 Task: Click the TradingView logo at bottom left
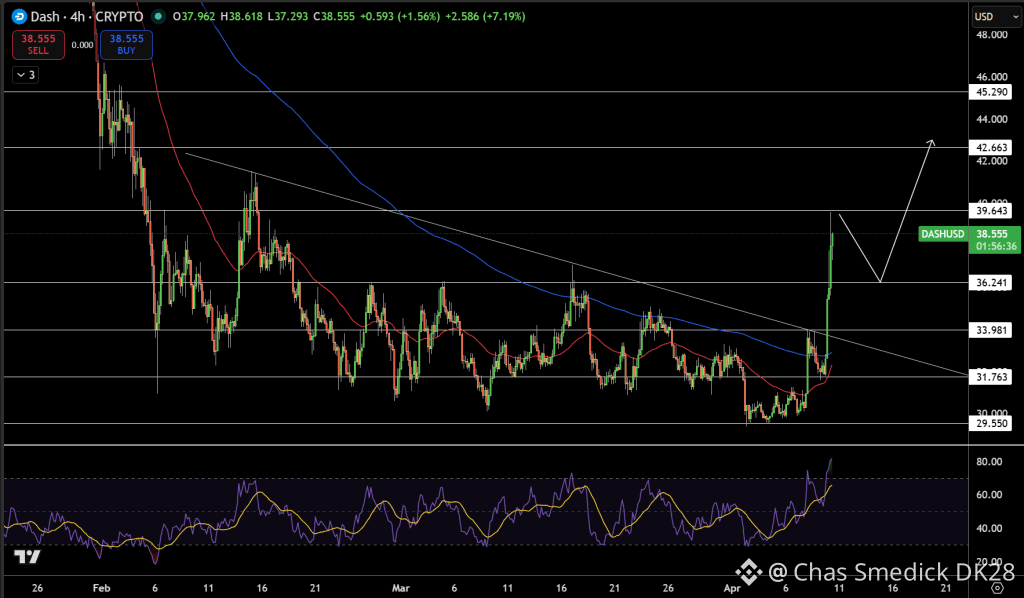click(27, 557)
